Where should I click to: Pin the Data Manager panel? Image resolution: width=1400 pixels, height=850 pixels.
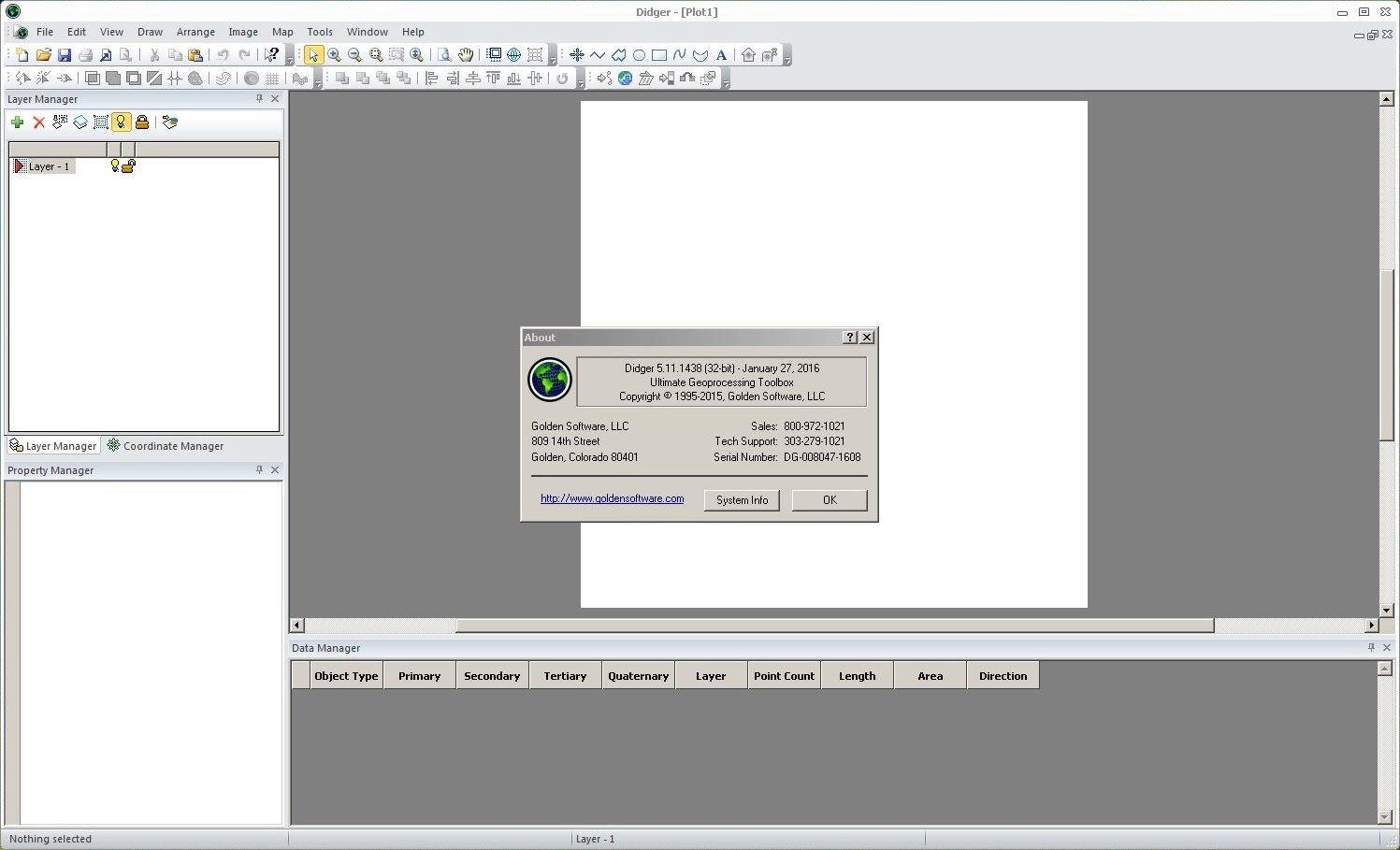(x=1371, y=647)
